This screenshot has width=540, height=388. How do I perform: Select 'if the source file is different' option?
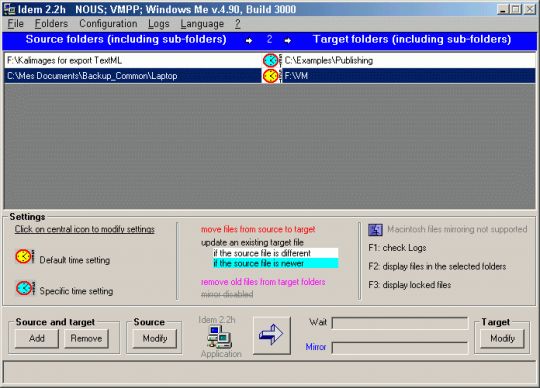[x=276, y=253]
